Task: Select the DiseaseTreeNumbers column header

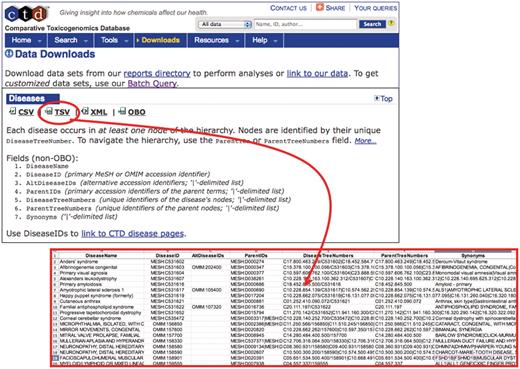Action: [328, 256]
